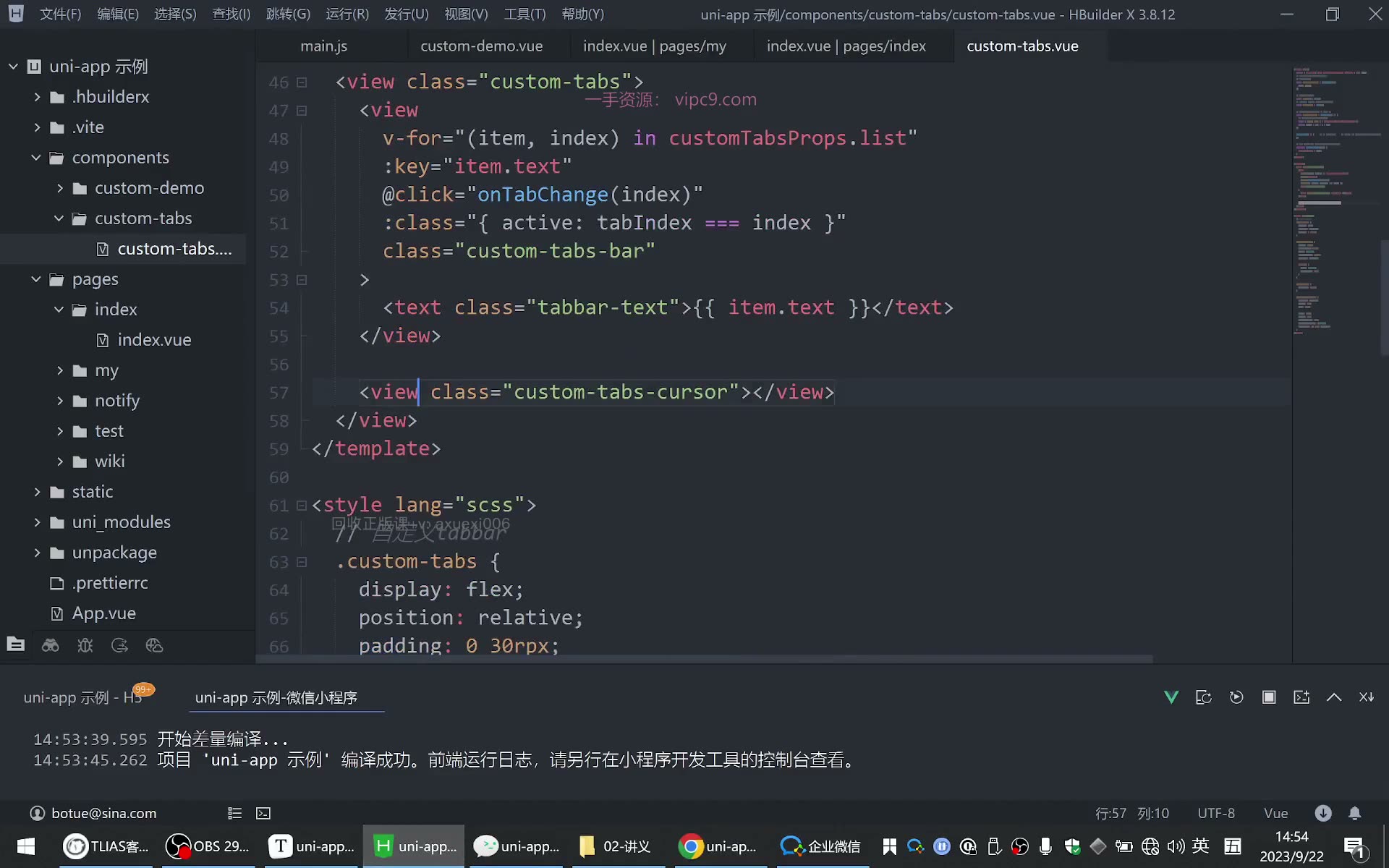Image resolution: width=1389 pixels, height=868 pixels.
Task: Toggle the outline list icon in status bar
Action: [234, 813]
